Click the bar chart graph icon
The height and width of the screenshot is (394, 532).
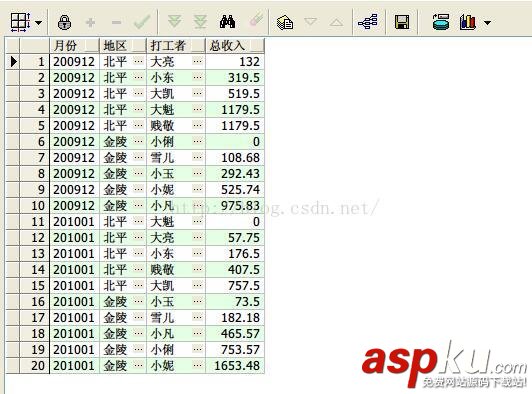pos(468,22)
